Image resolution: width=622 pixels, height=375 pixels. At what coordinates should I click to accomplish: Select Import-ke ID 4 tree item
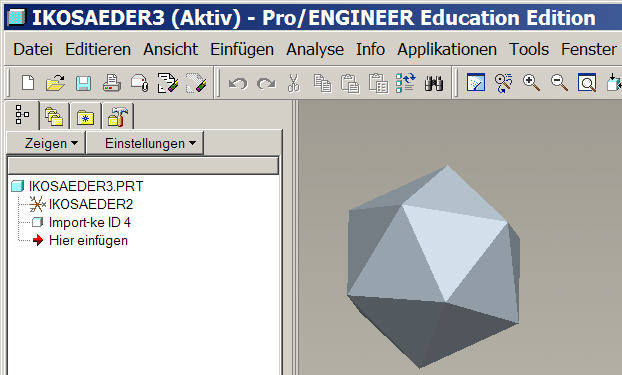90,222
